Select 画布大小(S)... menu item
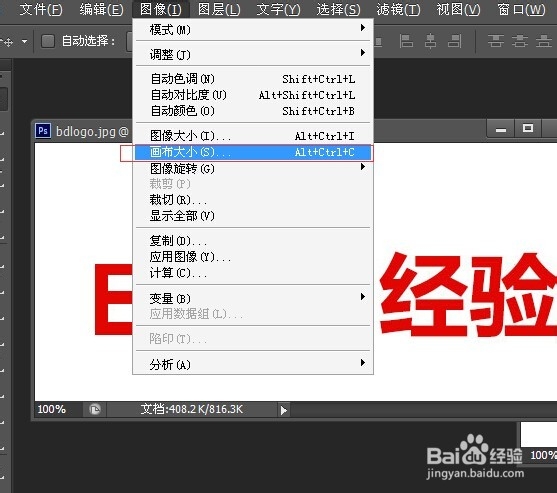The height and width of the screenshot is (493, 557). [x=253, y=152]
